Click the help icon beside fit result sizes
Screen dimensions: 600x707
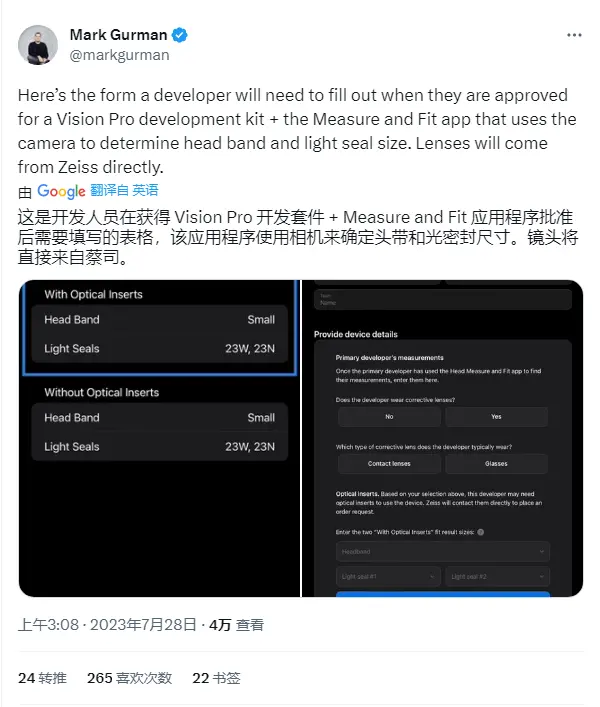(481, 532)
